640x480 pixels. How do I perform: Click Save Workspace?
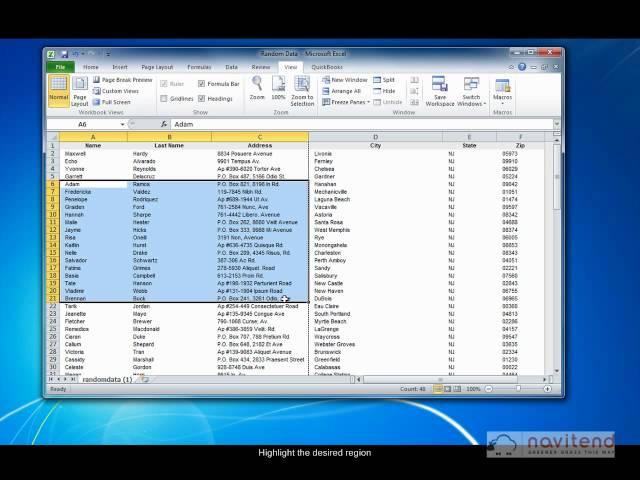pyautogui.click(x=440, y=91)
